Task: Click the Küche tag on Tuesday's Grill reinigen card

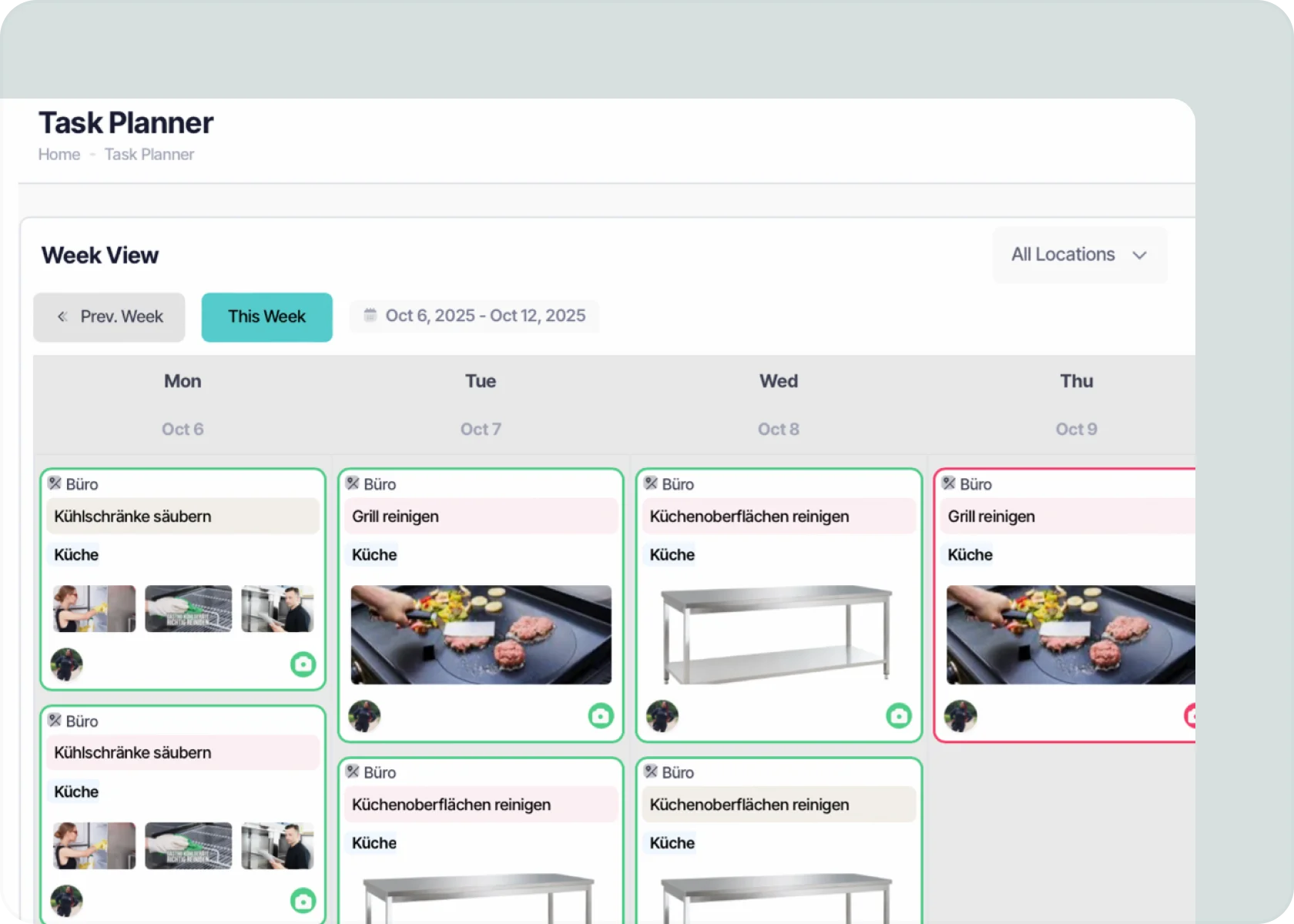Action: (374, 554)
